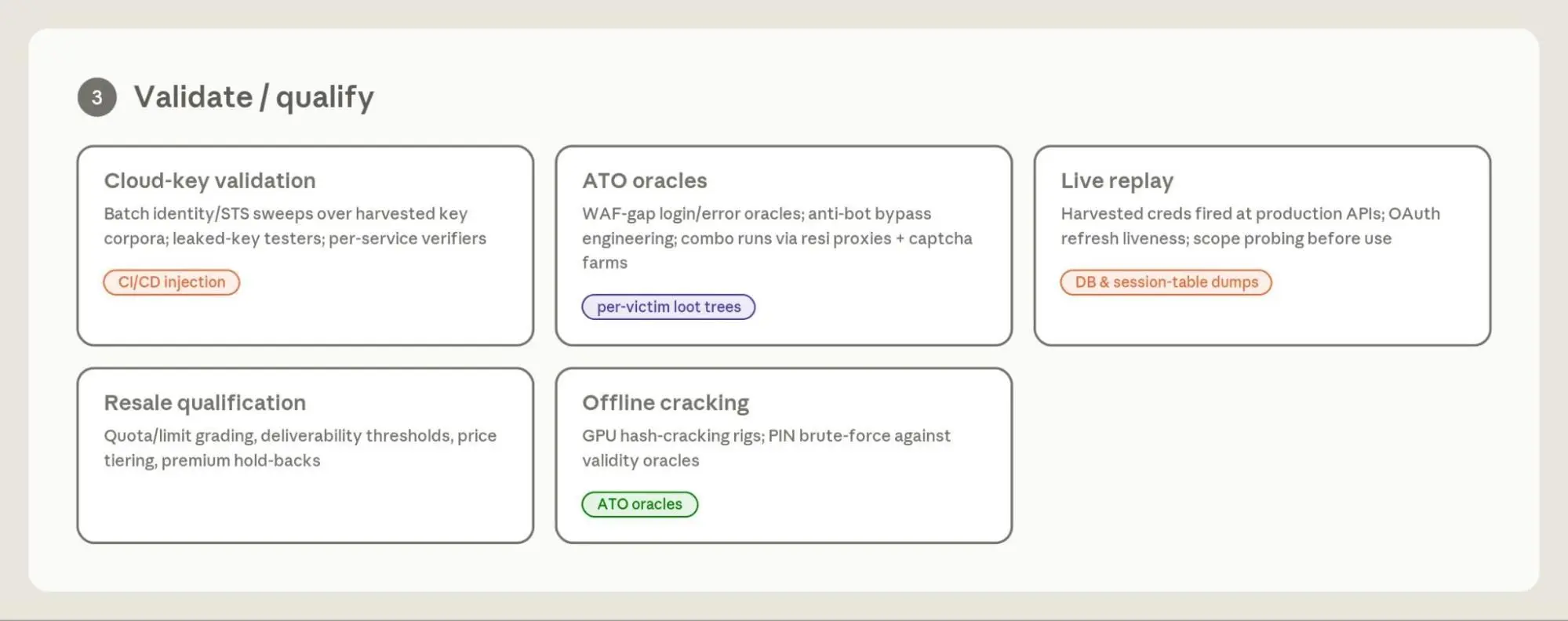Viewport: 1568px width, 621px height.
Task: Click the Live replay description text
Action: point(1250,226)
